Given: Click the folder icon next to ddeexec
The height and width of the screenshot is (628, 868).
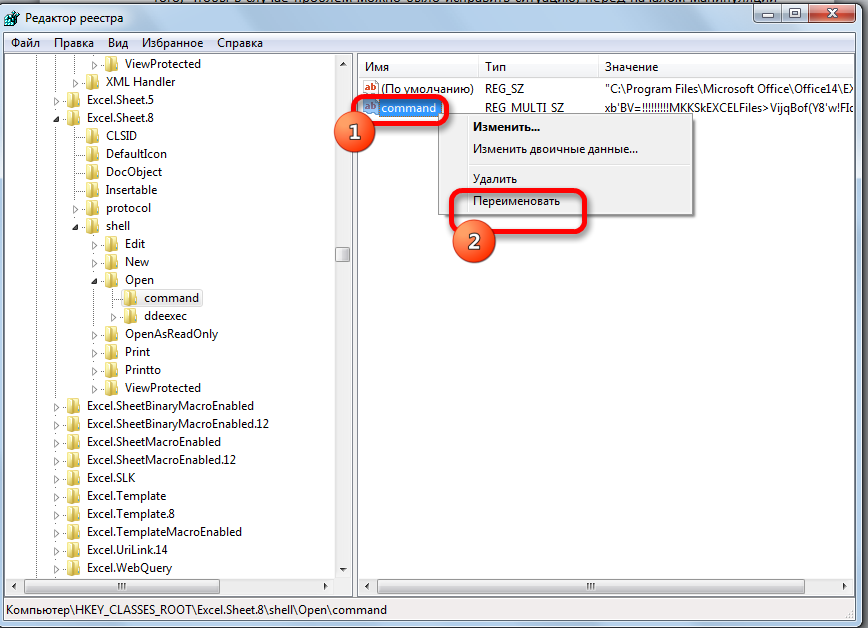Looking at the screenshot, I should (131, 316).
